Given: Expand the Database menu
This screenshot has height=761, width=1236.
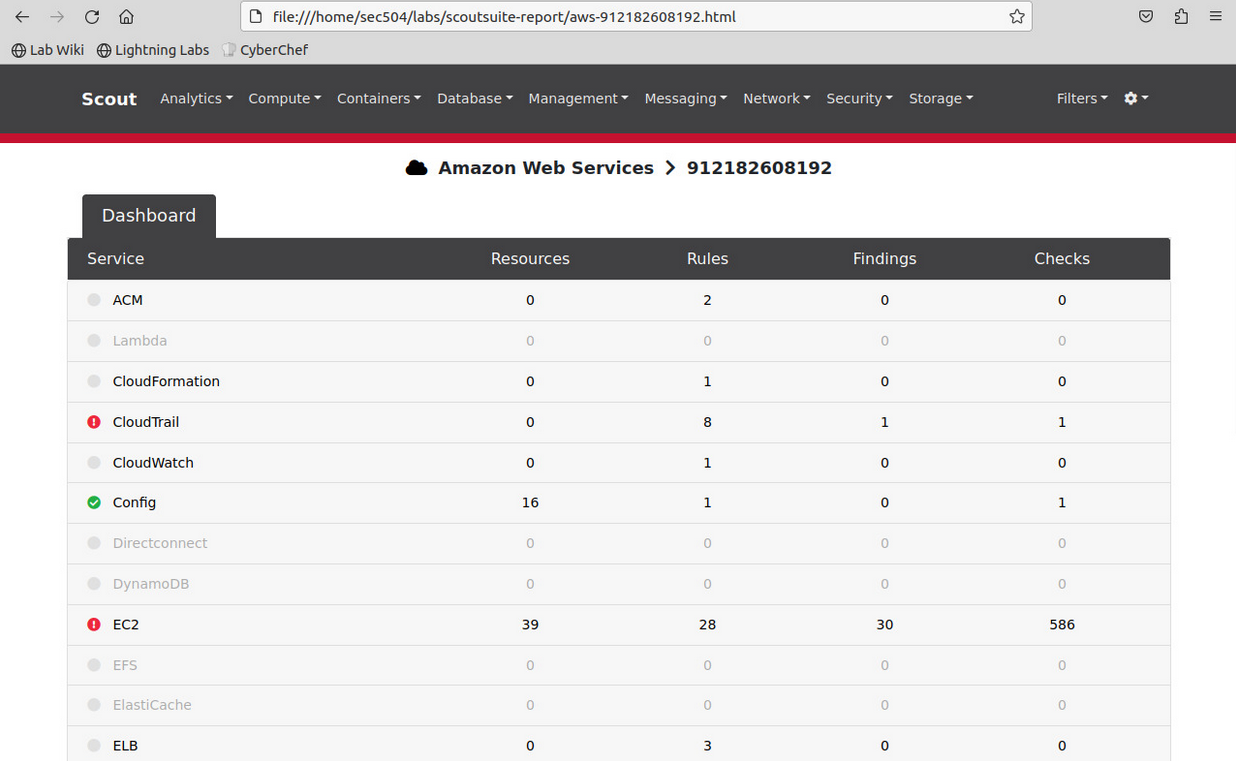Looking at the screenshot, I should tap(475, 98).
